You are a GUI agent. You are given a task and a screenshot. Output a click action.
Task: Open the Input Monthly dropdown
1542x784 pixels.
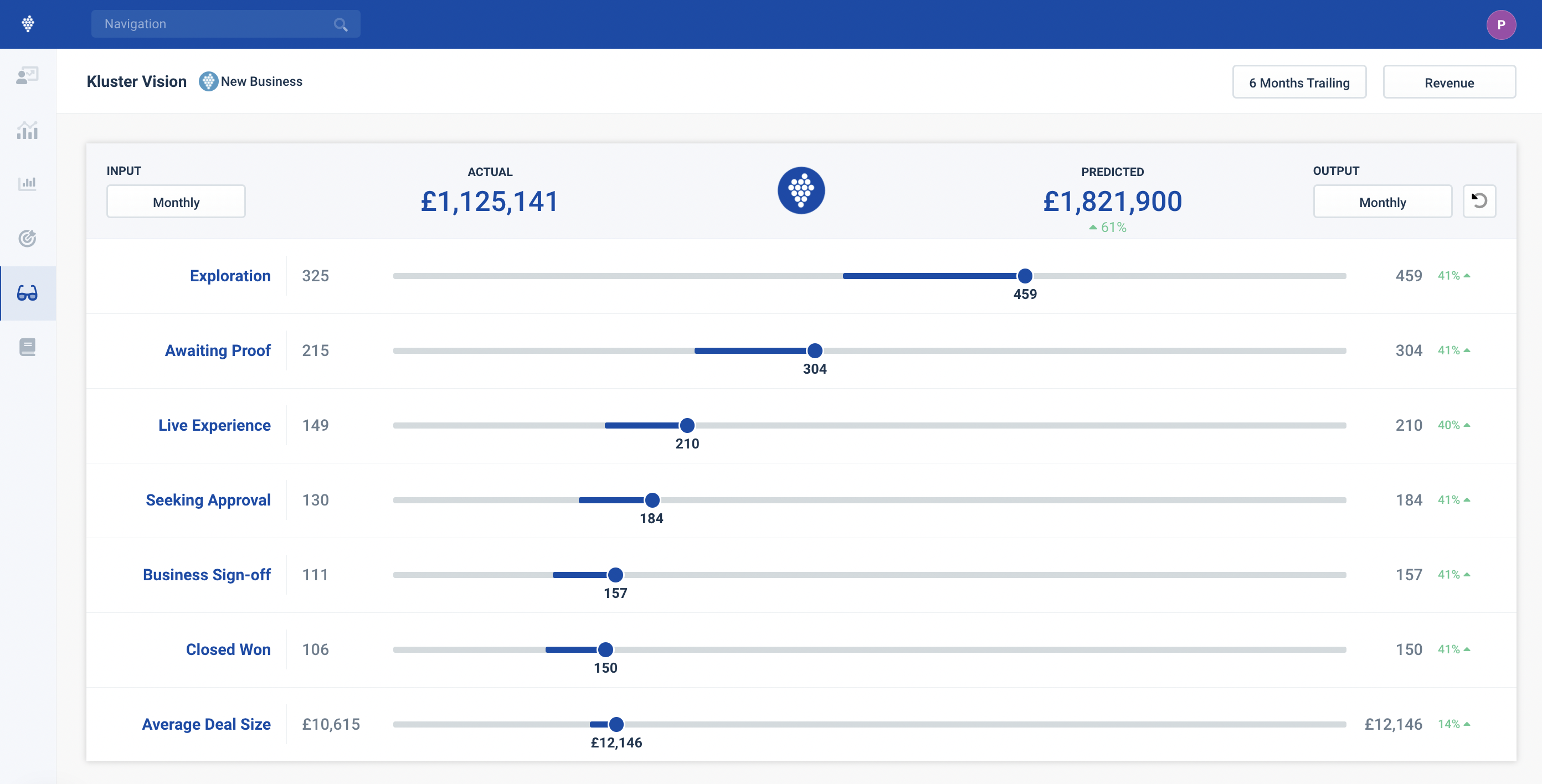pyautogui.click(x=176, y=202)
